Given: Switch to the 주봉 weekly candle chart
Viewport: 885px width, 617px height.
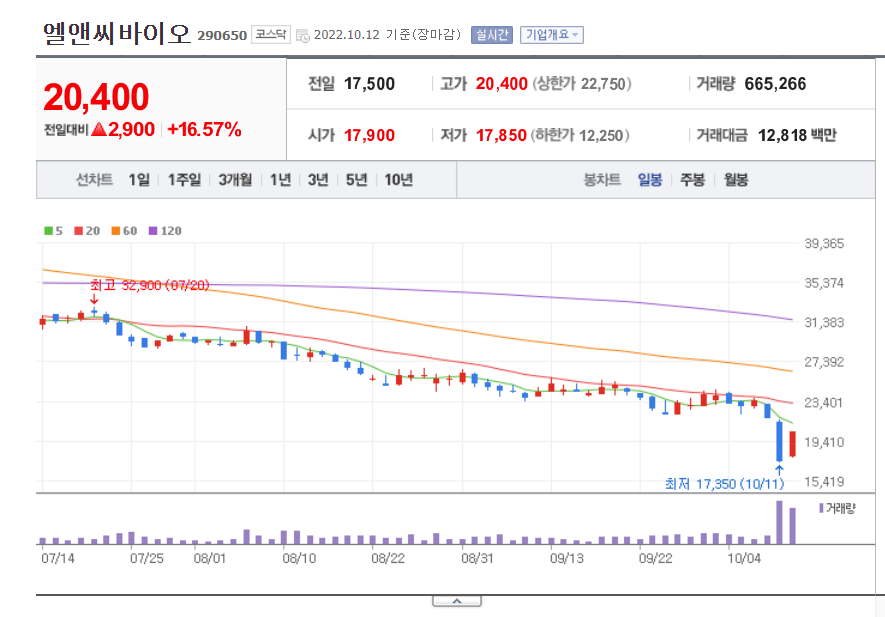Looking at the screenshot, I should (x=693, y=180).
